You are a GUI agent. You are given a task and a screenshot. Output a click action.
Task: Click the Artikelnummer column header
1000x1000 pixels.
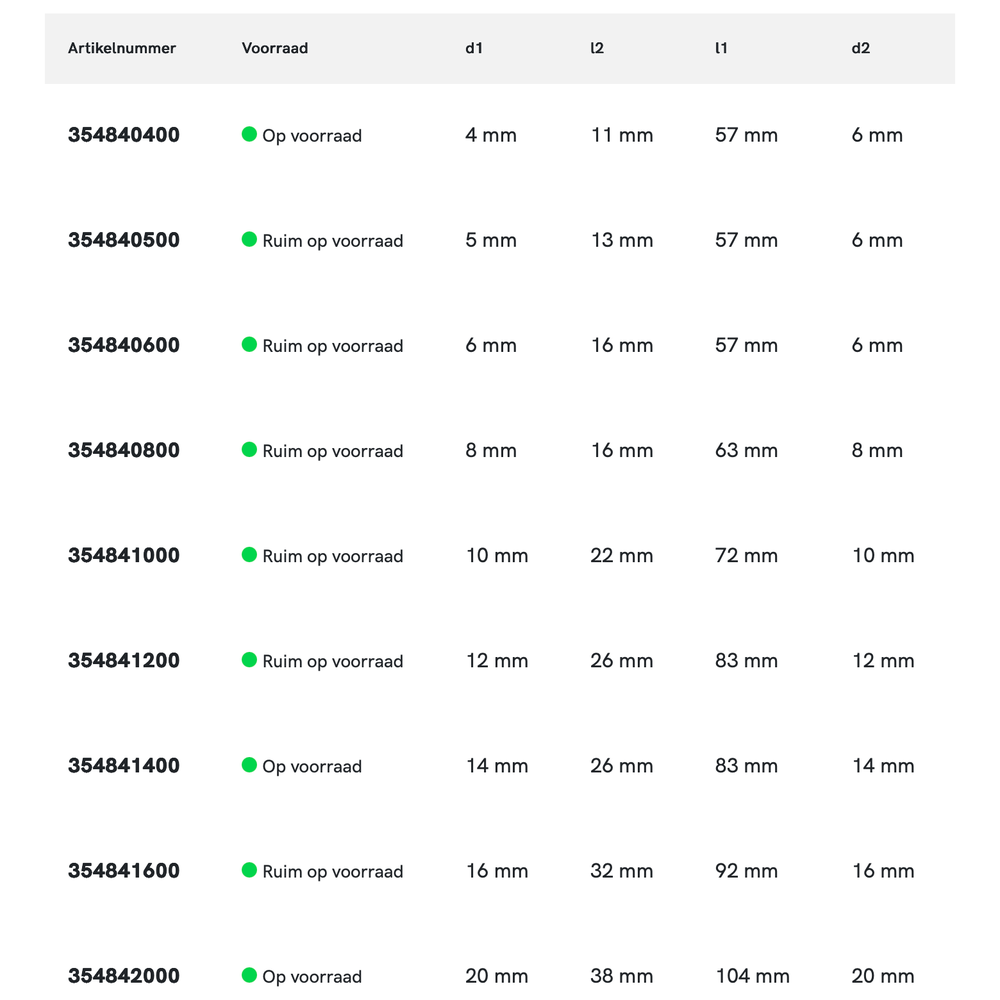point(122,48)
